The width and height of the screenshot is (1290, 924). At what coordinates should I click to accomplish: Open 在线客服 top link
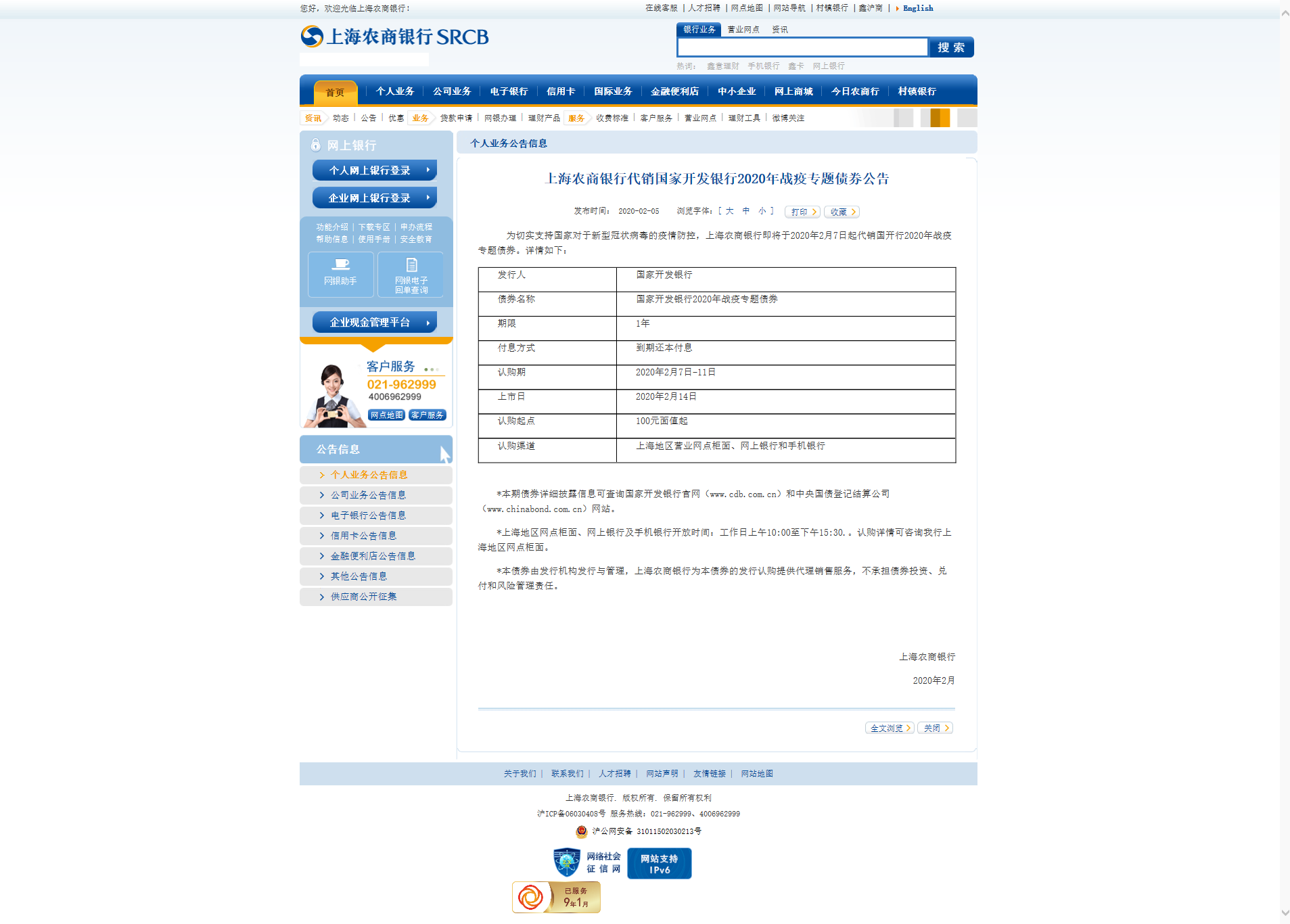(x=661, y=8)
